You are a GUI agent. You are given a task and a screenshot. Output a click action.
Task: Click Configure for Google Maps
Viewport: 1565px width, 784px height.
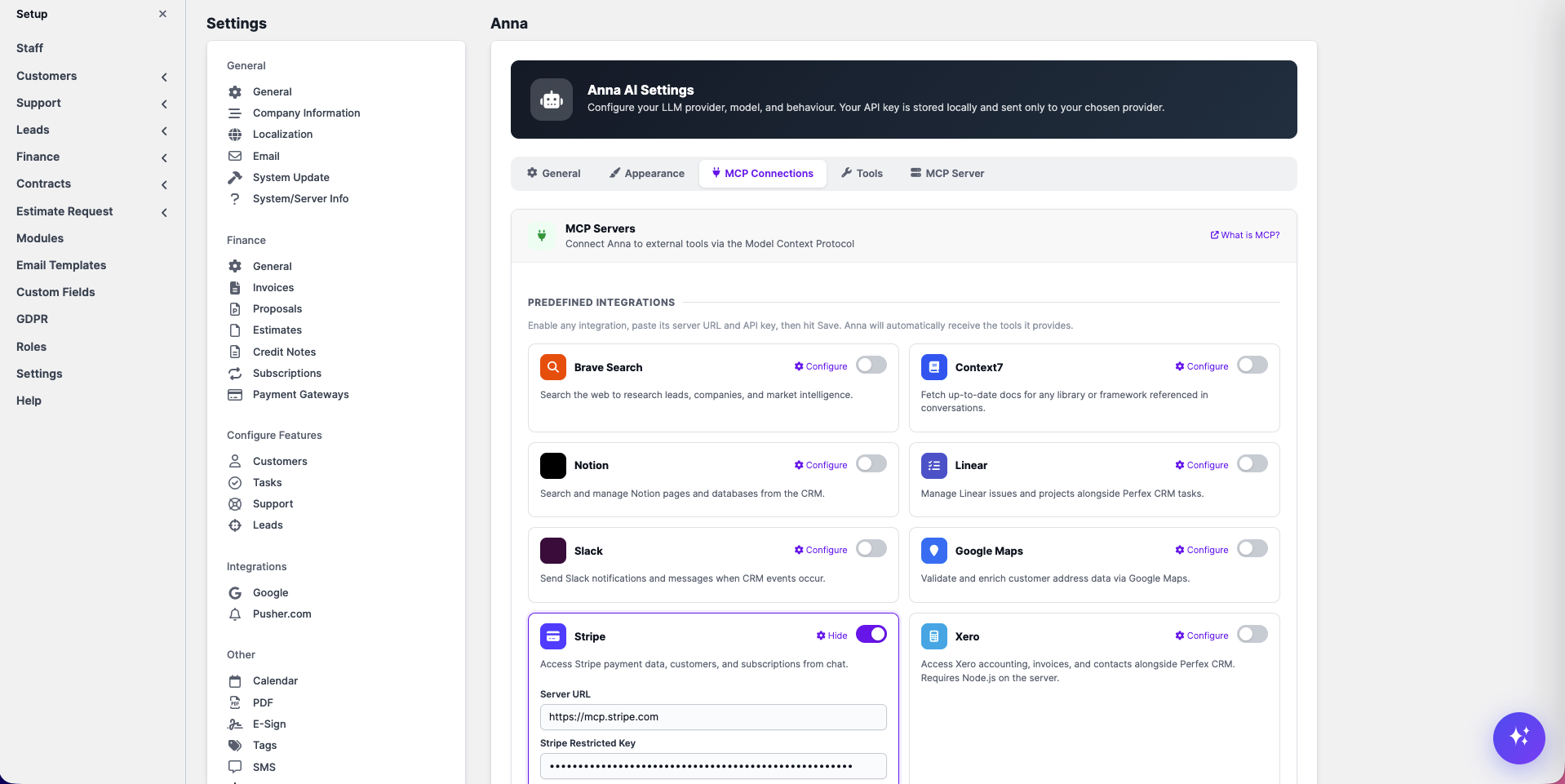point(1202,550)
